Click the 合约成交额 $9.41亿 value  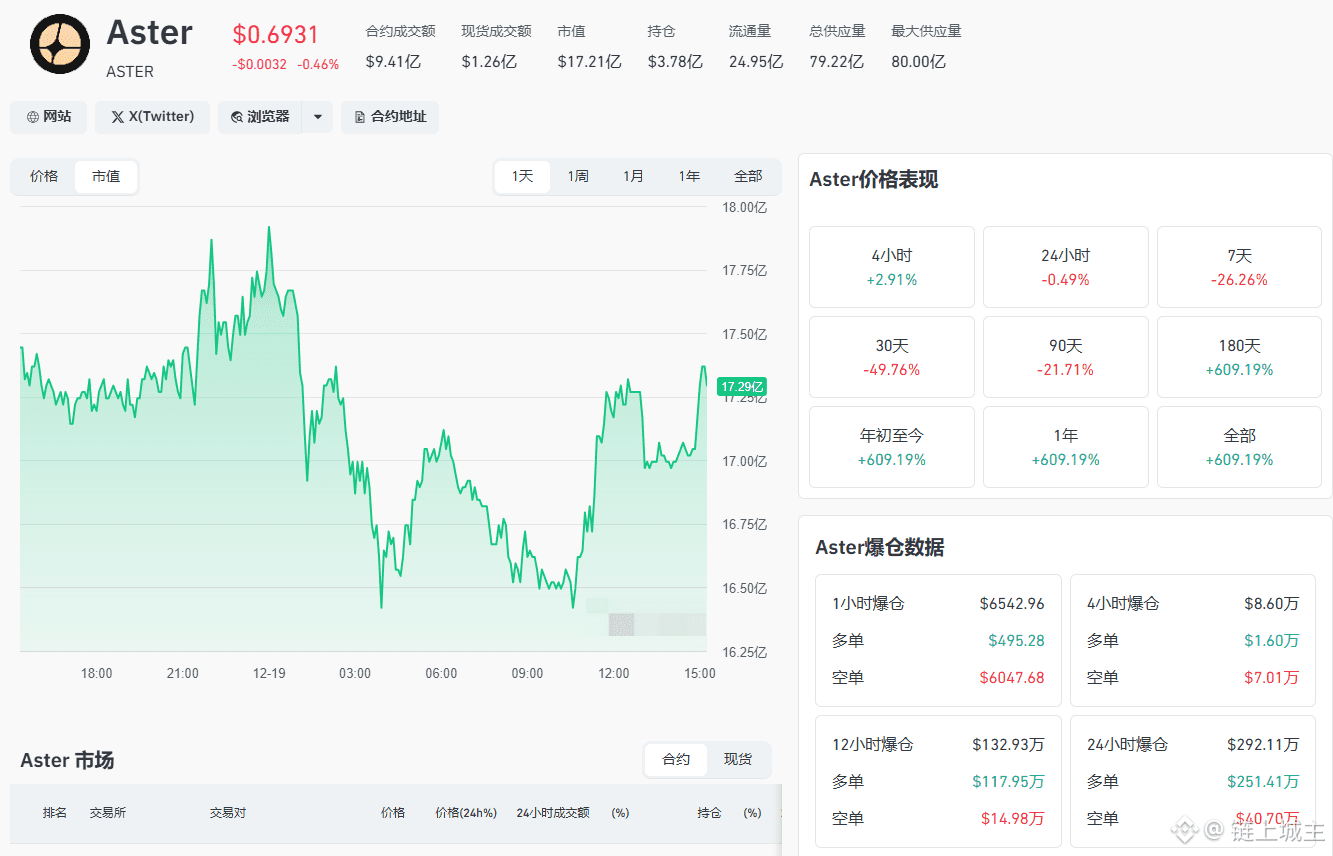pyautogui.click(x=393, y=62)
